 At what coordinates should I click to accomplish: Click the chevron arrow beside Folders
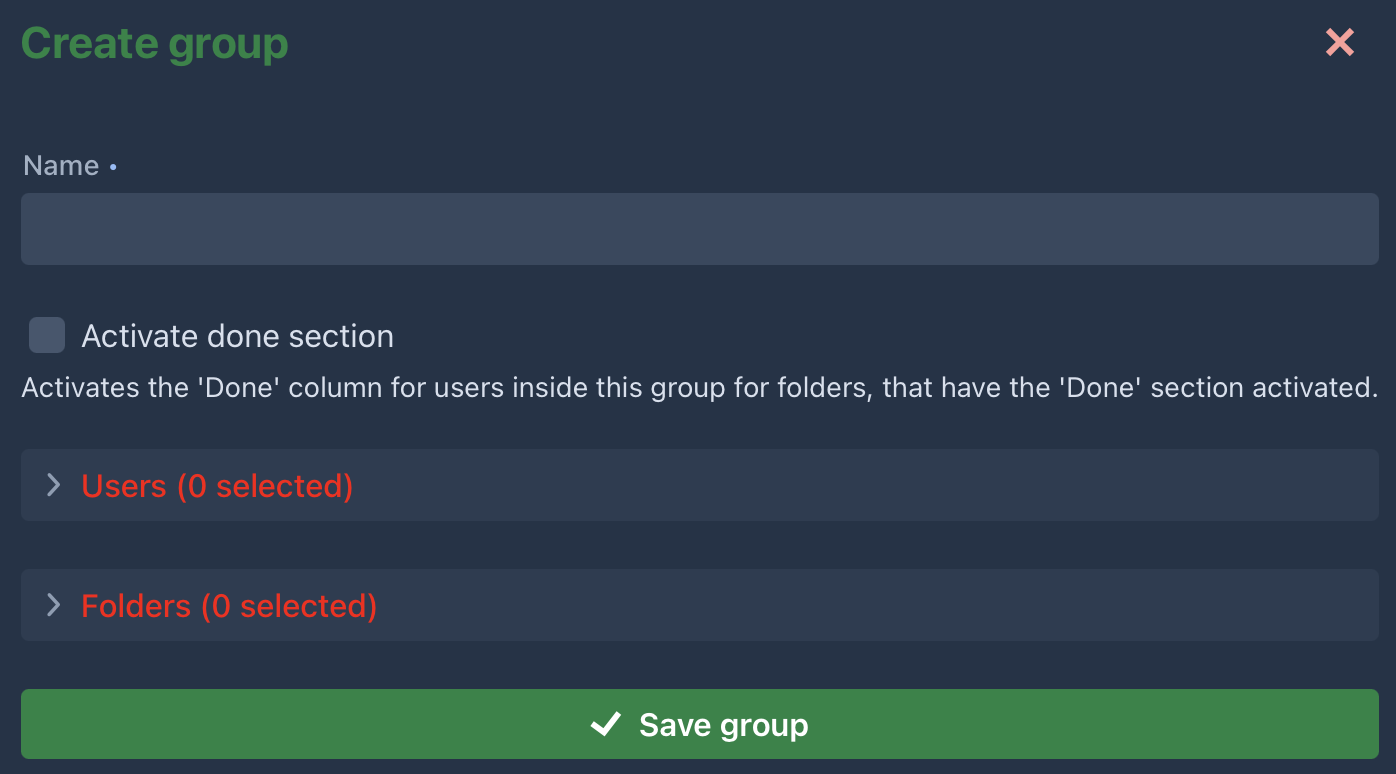click(x=54, y=605)
